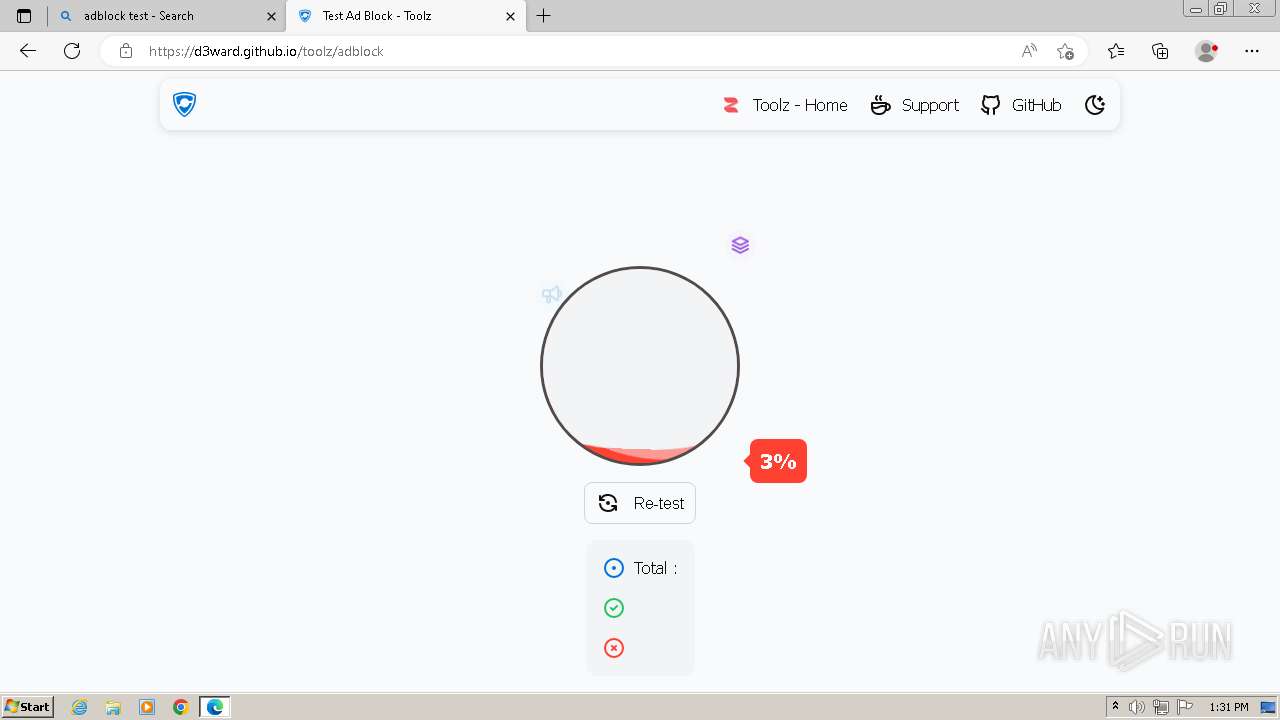
Task: Click the purple layers icon
Action: tap(740, 245)
